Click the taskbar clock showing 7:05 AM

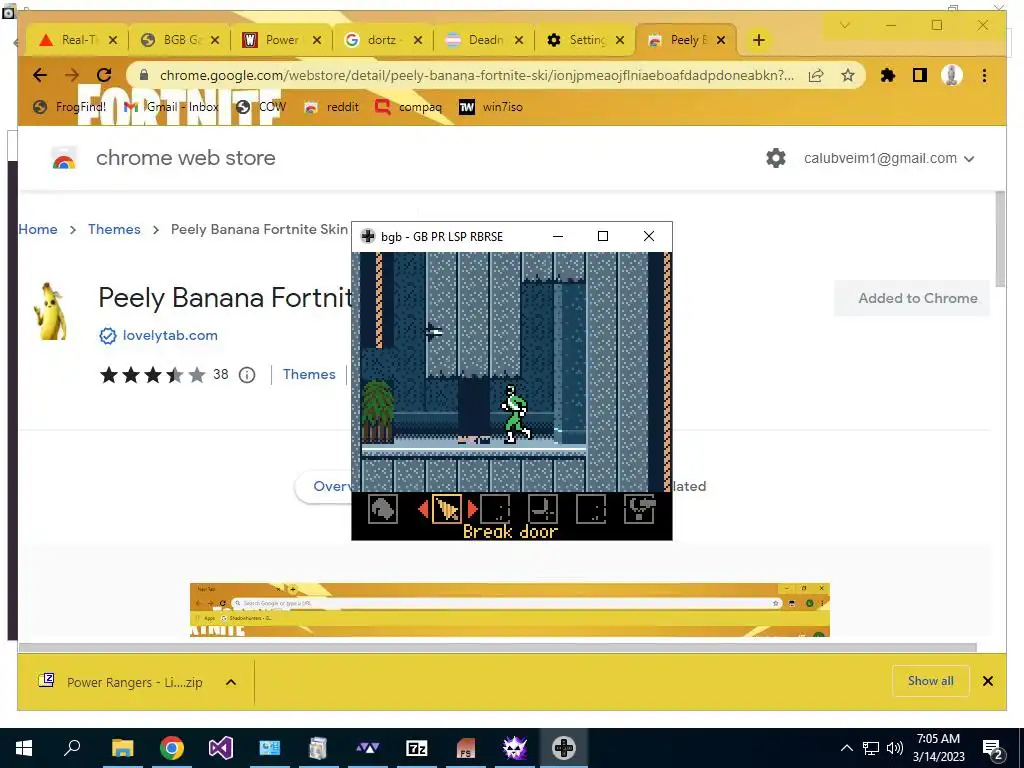[x=938, y=748]
